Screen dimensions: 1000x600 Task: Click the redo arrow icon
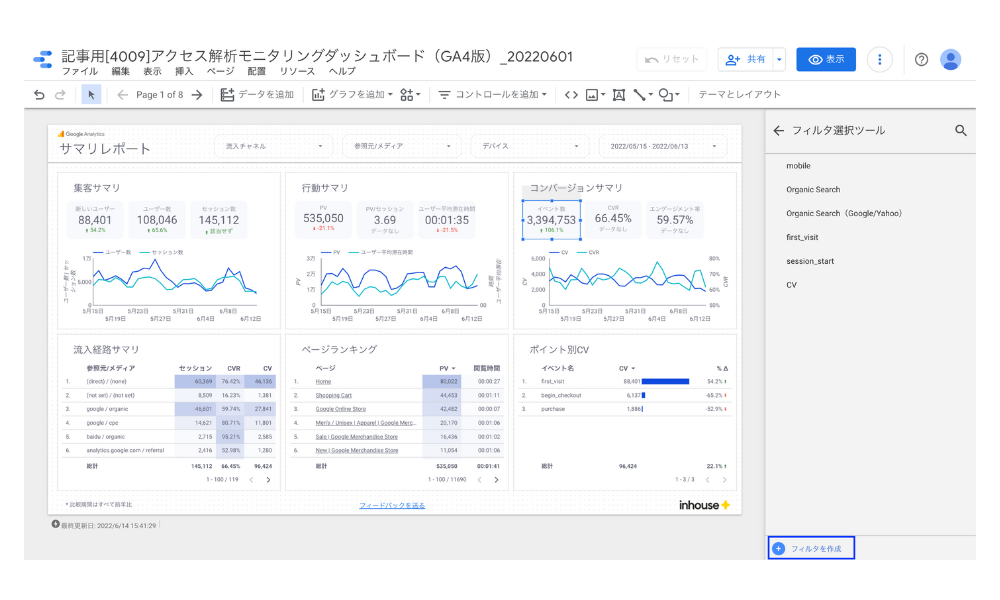point(60,94)
